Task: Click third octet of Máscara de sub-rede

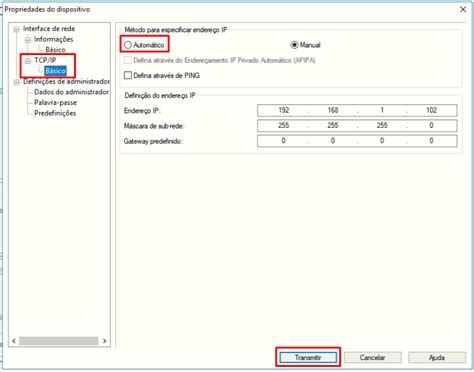Action: [382, 125]
